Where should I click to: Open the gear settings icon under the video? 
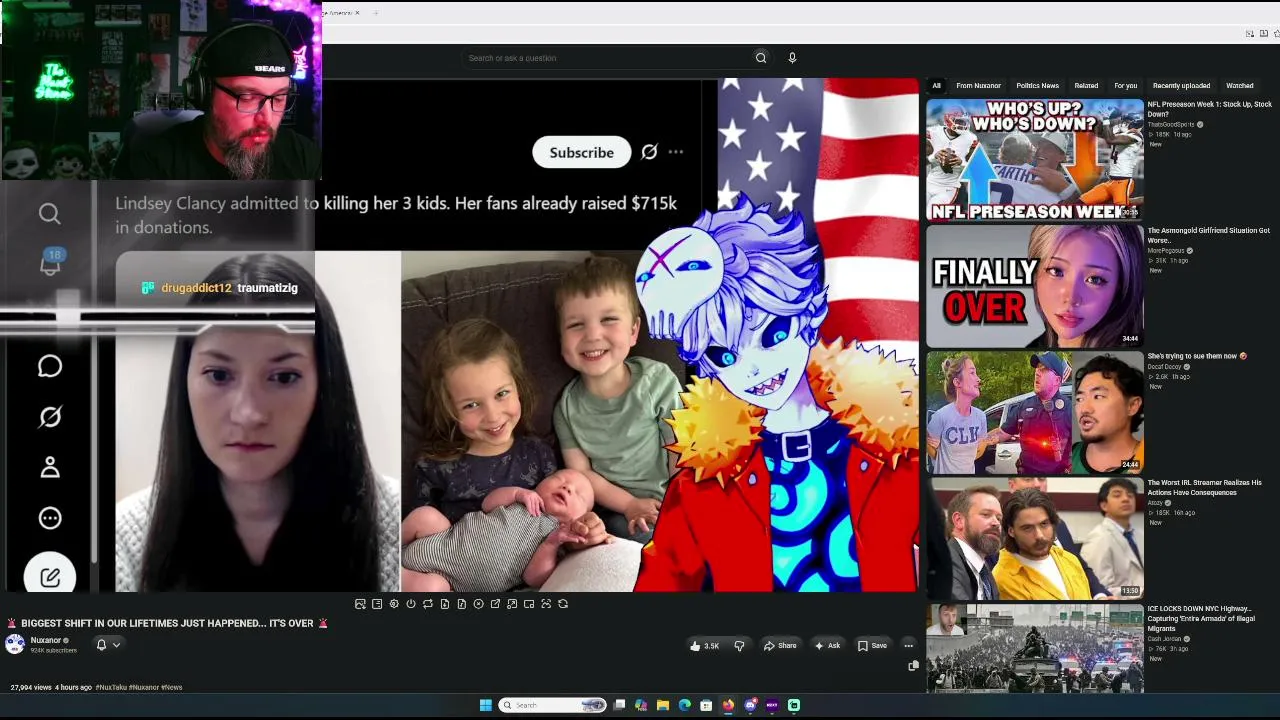[x=394, y=604]
